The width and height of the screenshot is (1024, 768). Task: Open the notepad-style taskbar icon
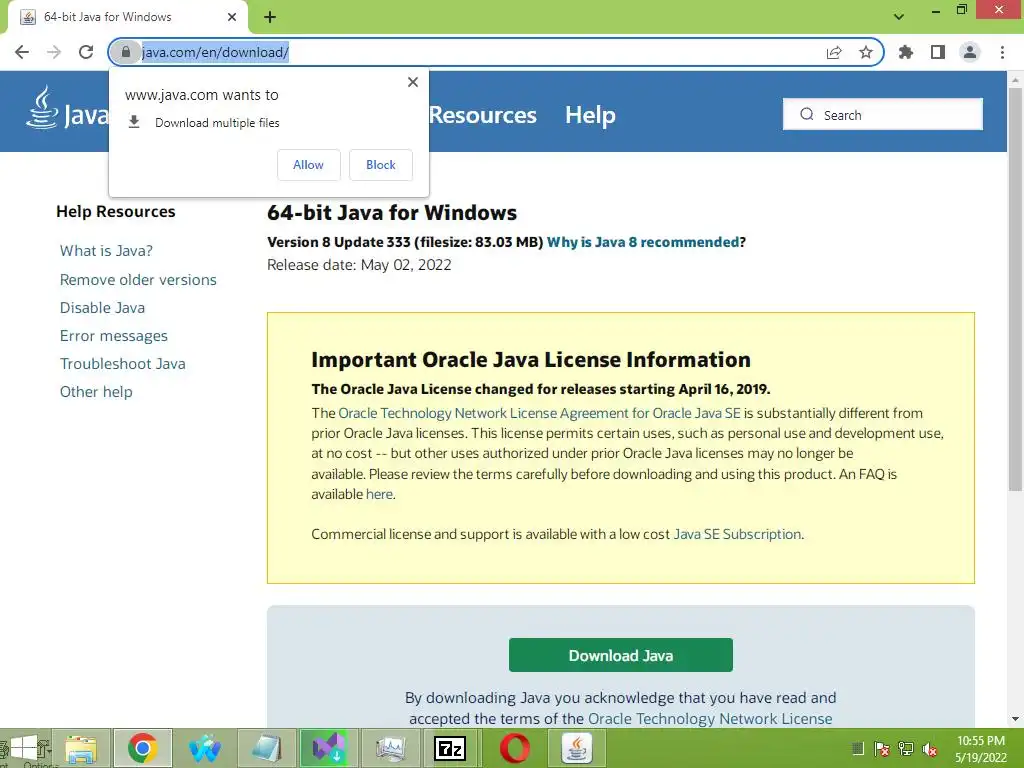pyautogui.click(x=266, y=748)
